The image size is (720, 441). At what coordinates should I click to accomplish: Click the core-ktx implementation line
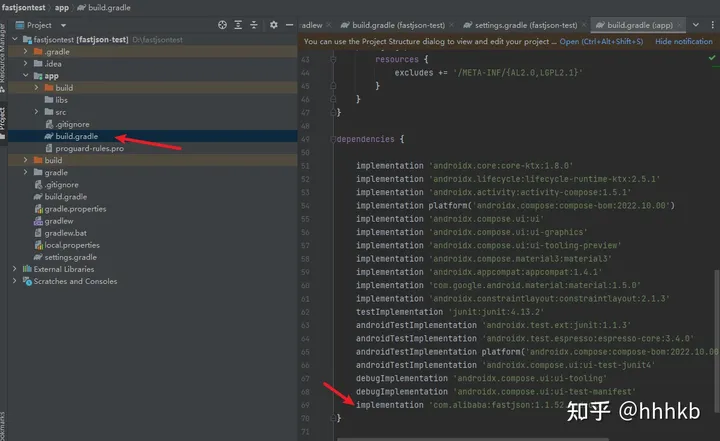click(465, 165)
